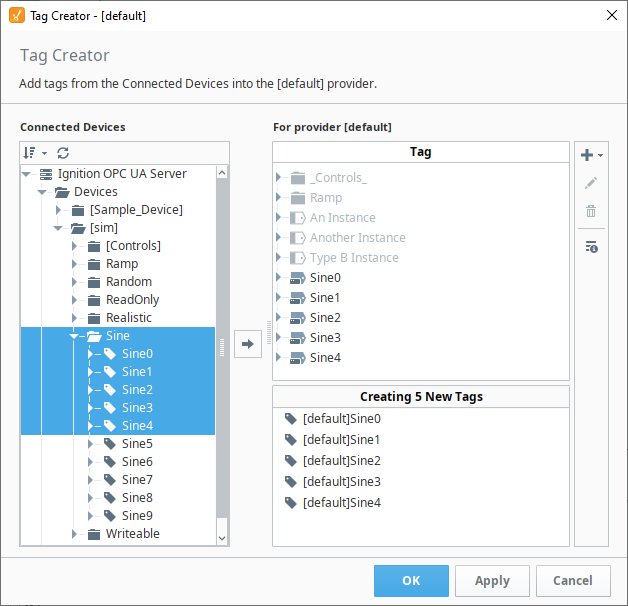Viewport: 628px width, 606px height.
Task: Click the pencil edit tag icon
Action: point(591,183)
